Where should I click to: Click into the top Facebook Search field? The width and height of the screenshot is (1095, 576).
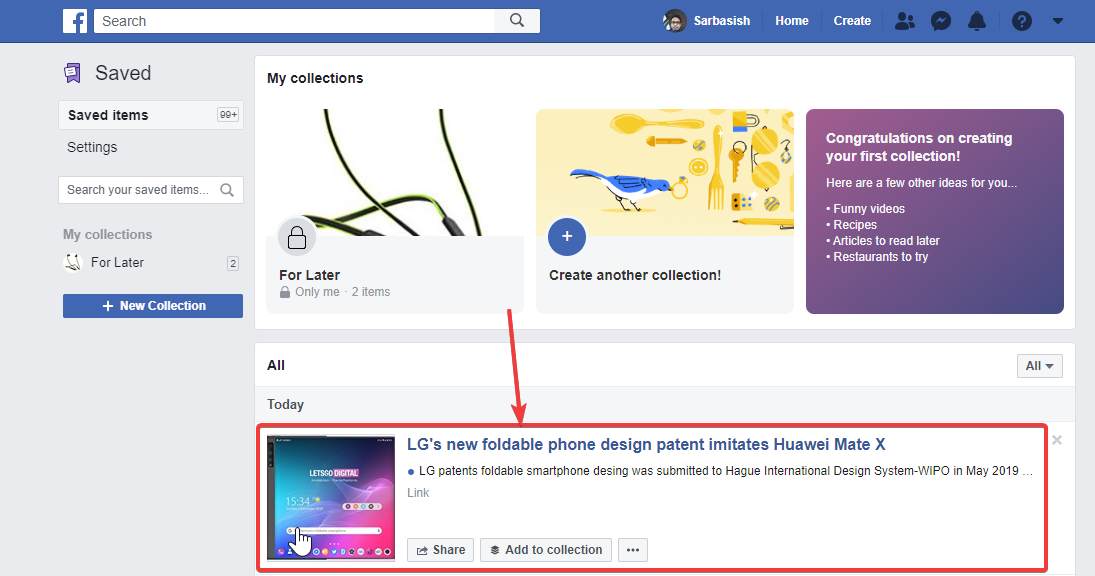click(294, 21)
